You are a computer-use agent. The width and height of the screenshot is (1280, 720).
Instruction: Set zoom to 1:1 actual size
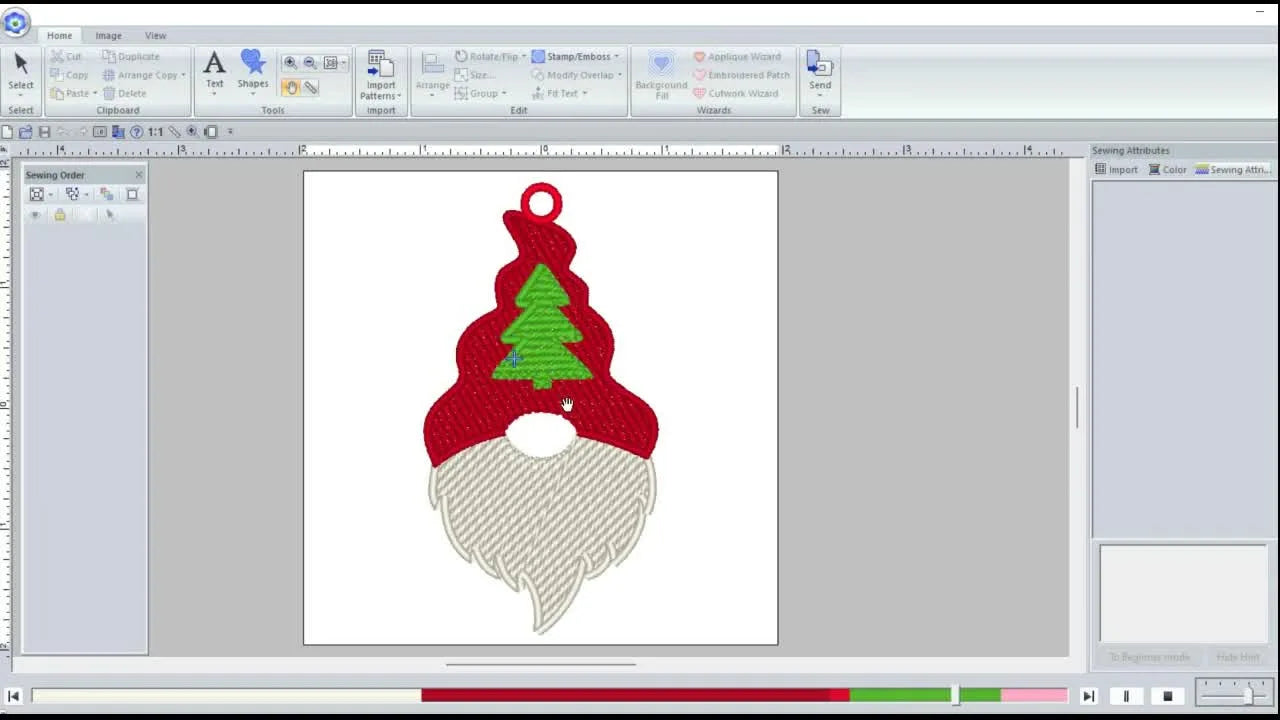click(x=155, y=132)
